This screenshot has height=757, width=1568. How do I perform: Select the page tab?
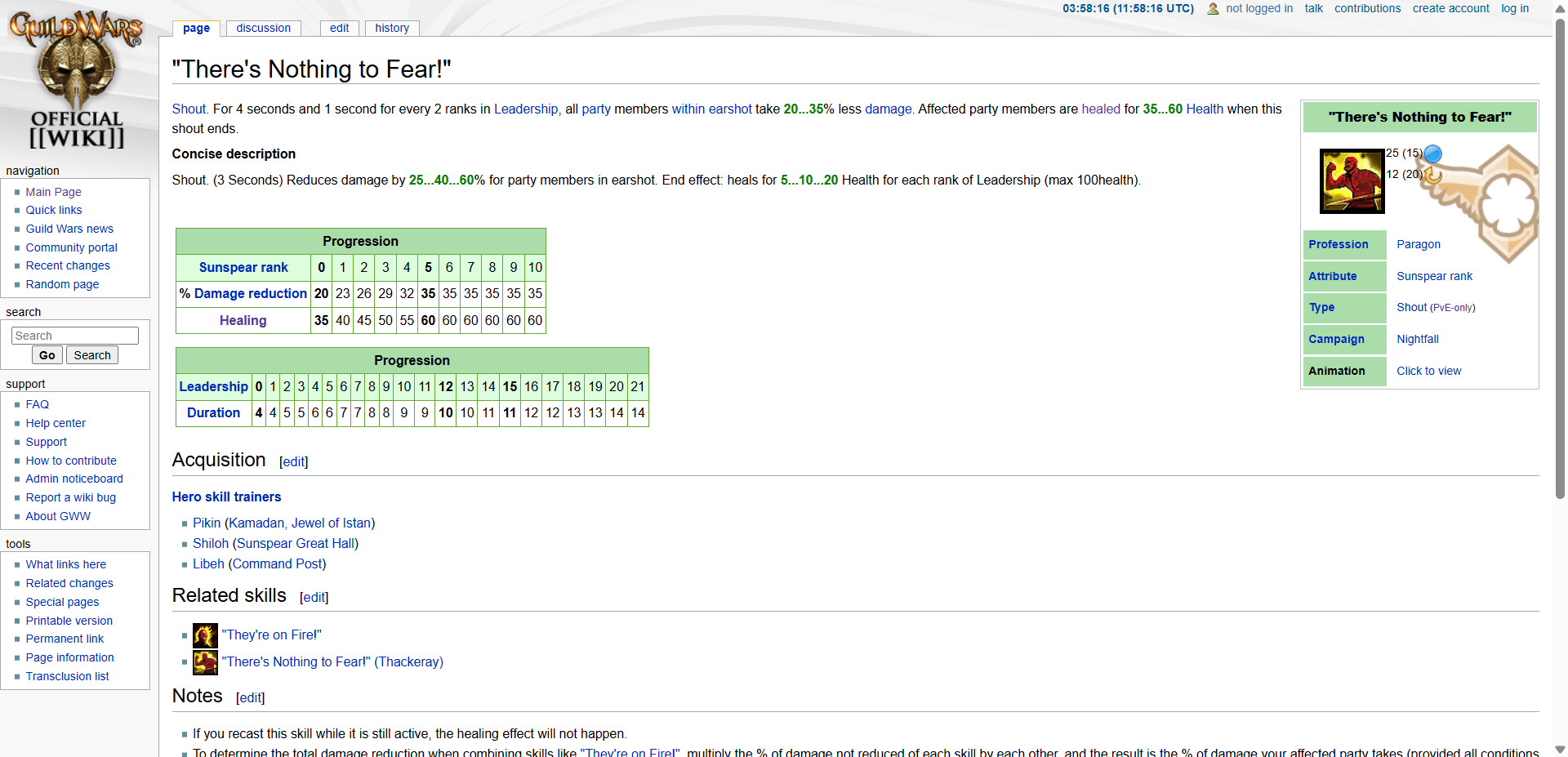click(196, 28)
